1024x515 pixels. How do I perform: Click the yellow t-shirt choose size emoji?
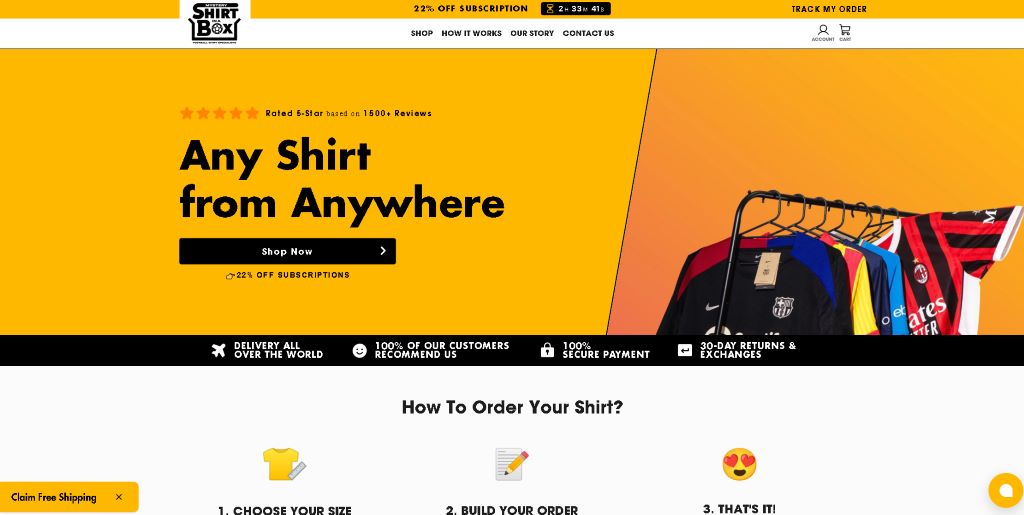tap(284, 464)
